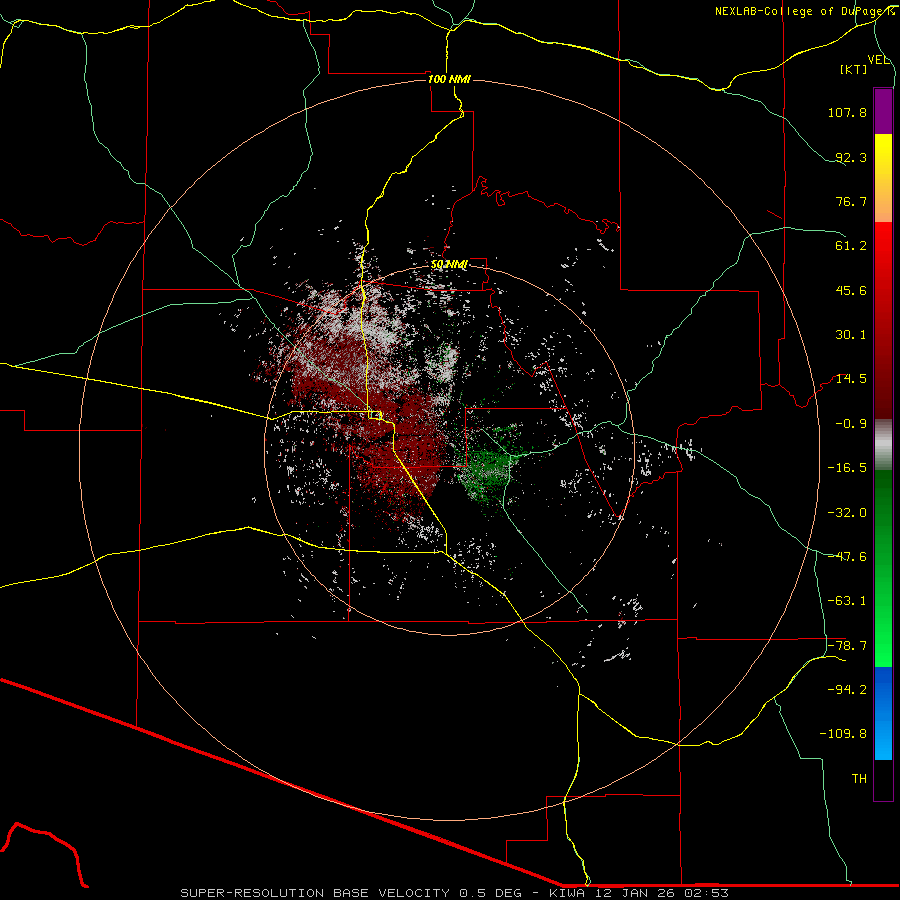This screenshot has height=900, width=900.
Task: Click the VEL legend title
Action: [x=878, y=59]
